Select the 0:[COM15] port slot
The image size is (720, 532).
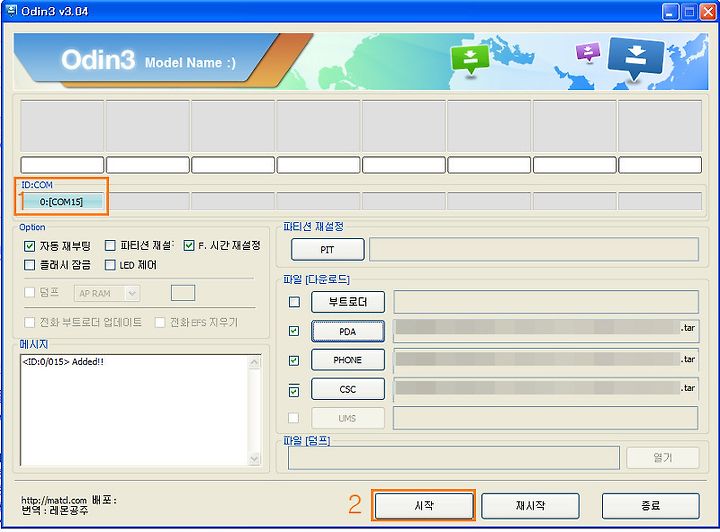click(x=62, y=202)
